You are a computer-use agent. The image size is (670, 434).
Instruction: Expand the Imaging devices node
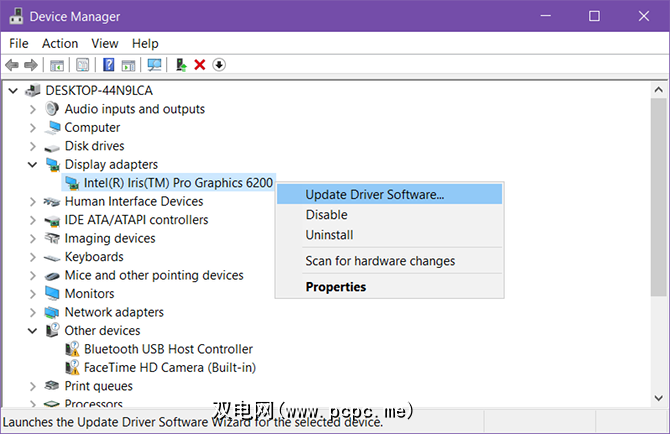[x=32, y=238]
